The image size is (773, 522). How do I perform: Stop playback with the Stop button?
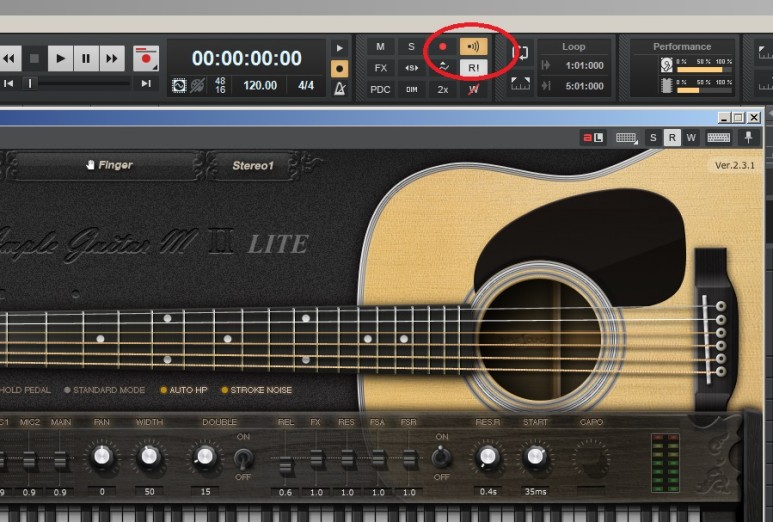click(x=35, y=59)
